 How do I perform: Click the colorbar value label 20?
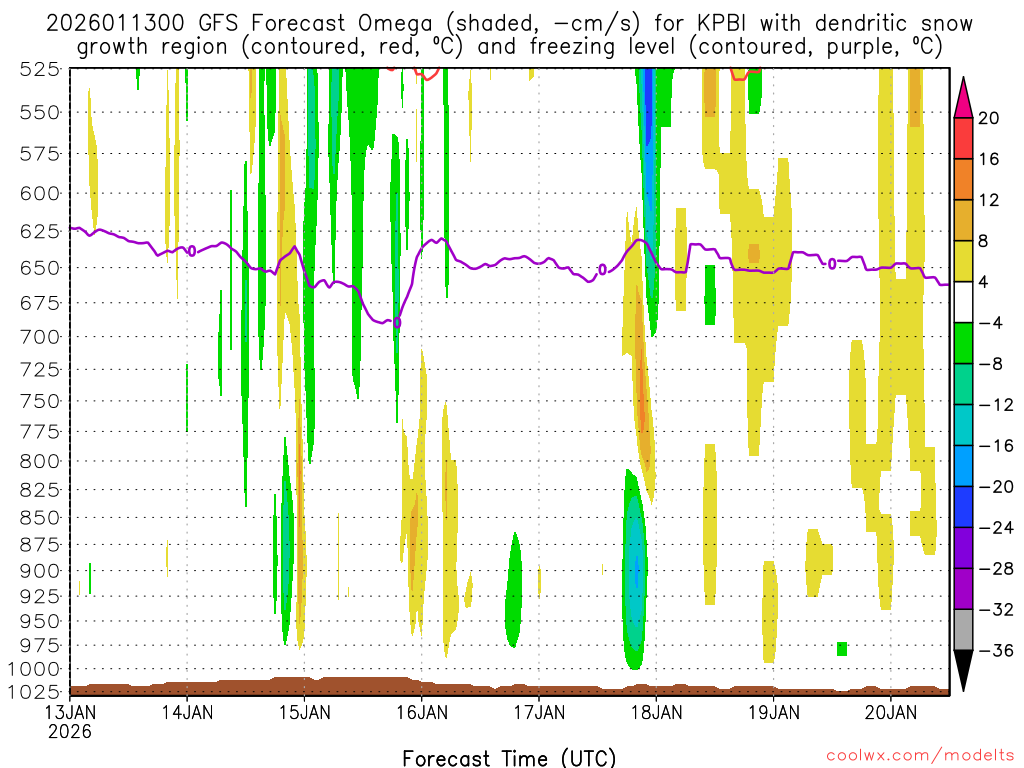988,118
